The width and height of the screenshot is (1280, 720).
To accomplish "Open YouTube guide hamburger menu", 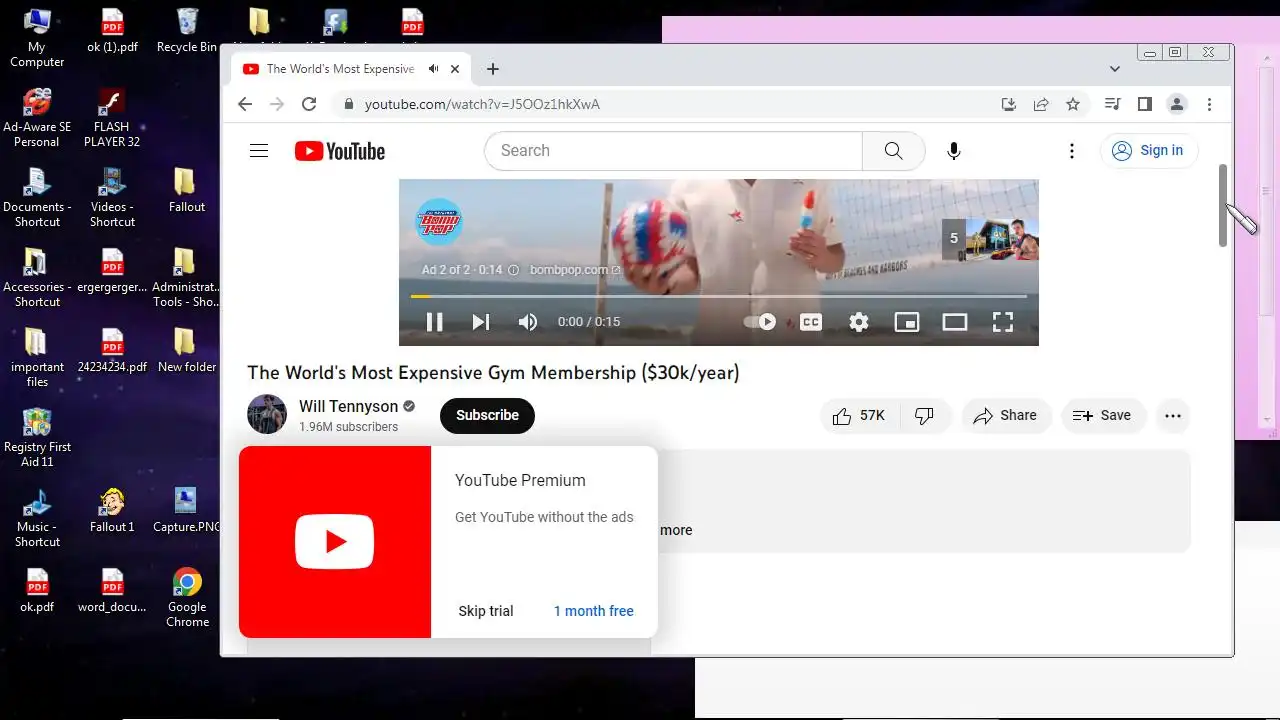I will click(259, 151).
